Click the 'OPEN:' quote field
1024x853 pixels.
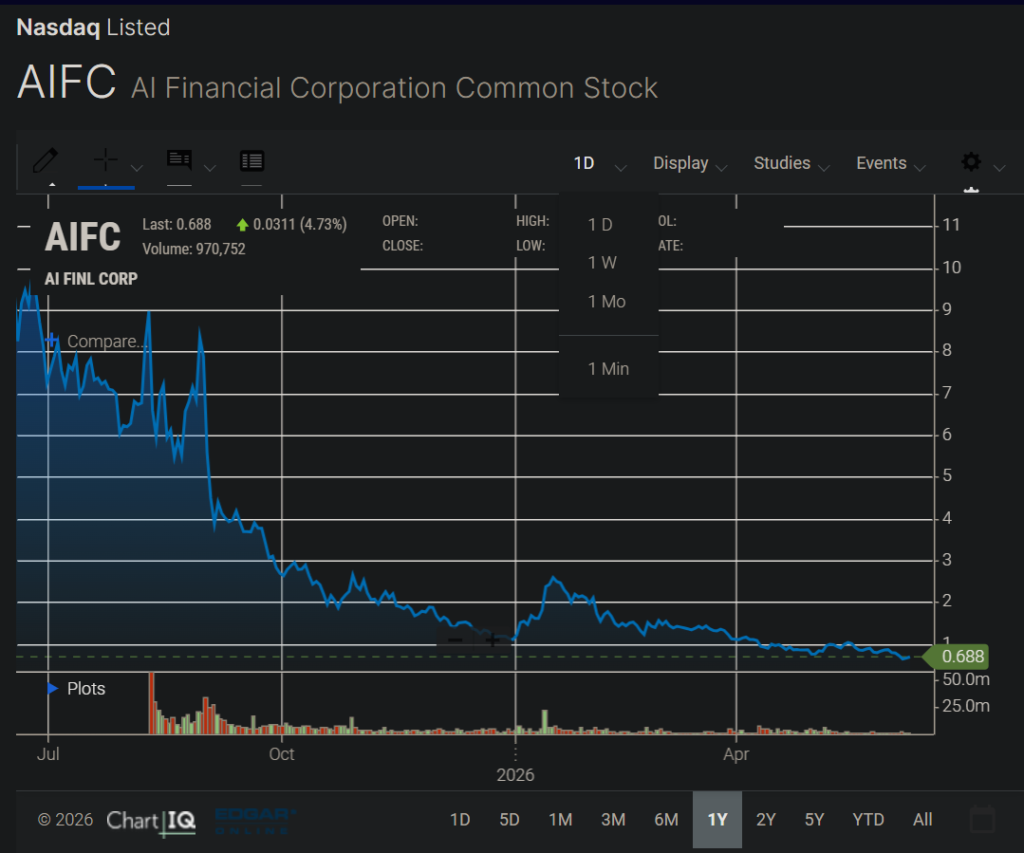[400, 221]
